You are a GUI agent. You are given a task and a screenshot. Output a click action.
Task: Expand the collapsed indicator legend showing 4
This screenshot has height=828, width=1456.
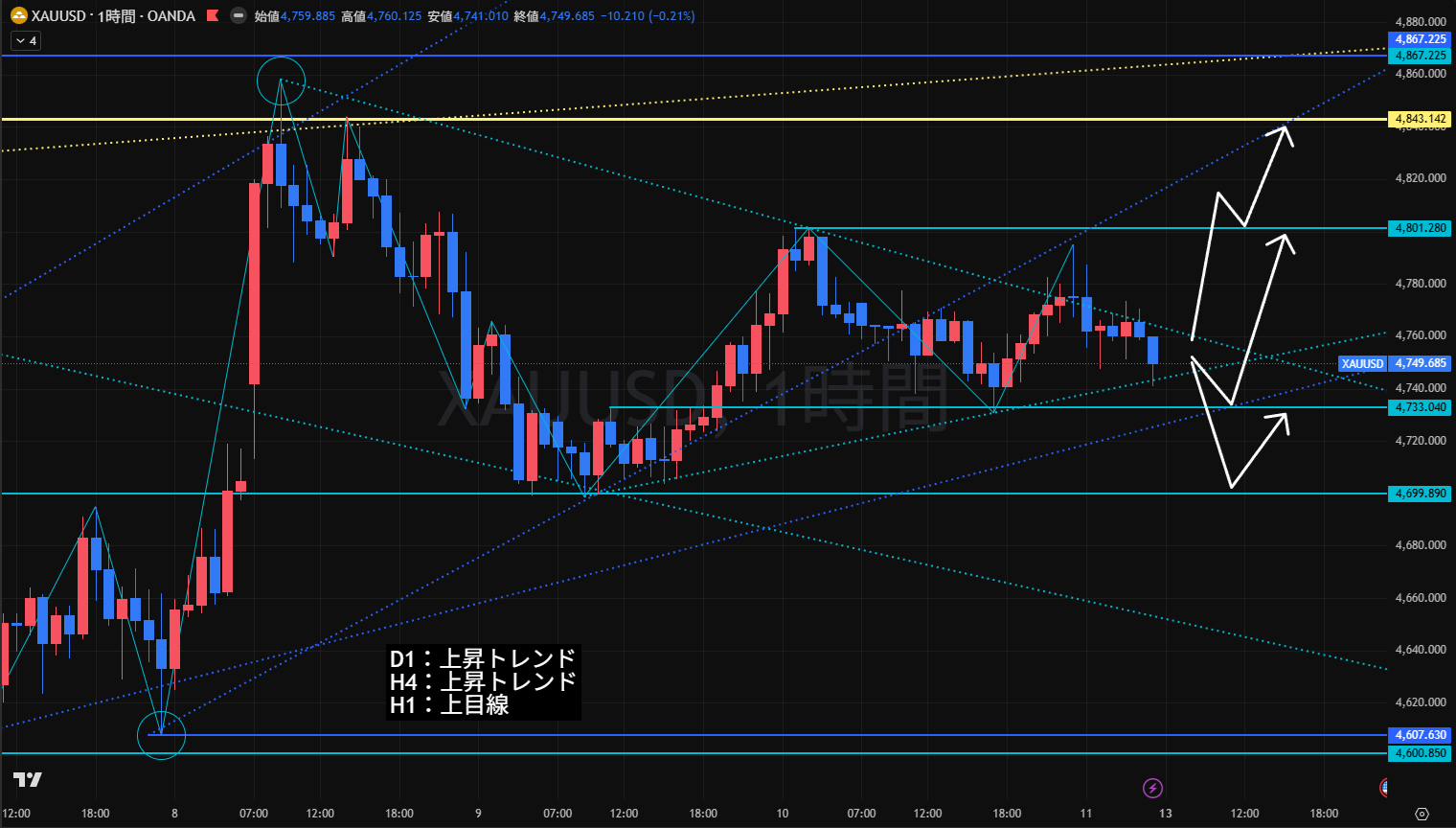[x=26, y=41]
